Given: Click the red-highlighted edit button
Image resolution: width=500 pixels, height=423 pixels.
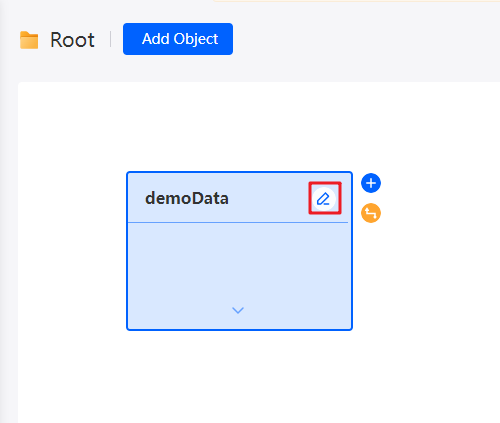Looking at the screenshot, I should pyautogui.click(x=325, y=198).
